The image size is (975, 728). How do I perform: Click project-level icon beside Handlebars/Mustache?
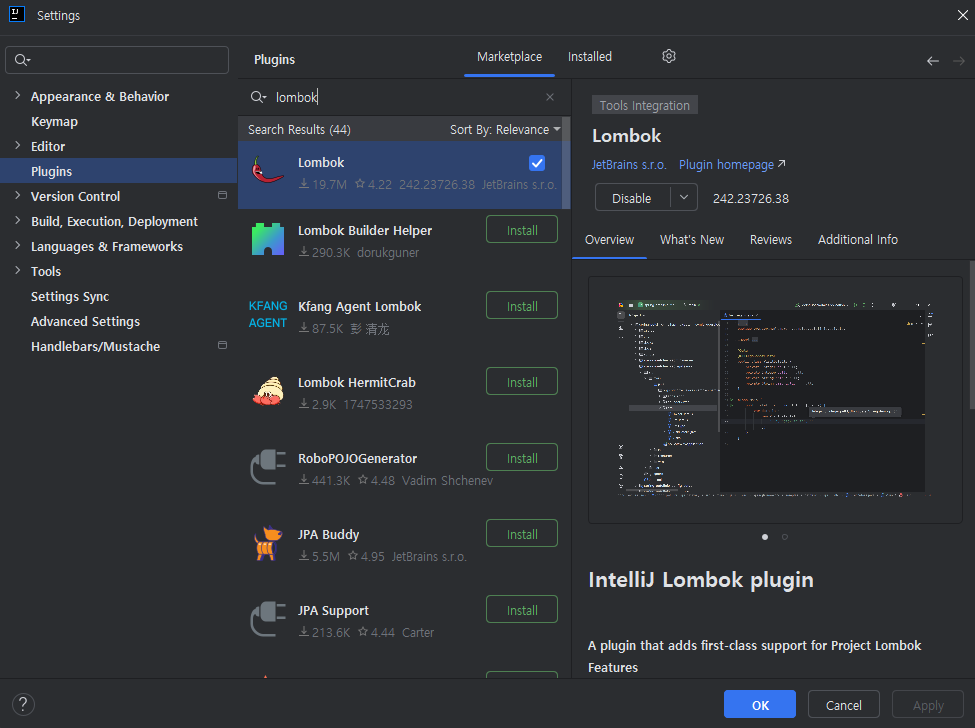click(222, 345)
